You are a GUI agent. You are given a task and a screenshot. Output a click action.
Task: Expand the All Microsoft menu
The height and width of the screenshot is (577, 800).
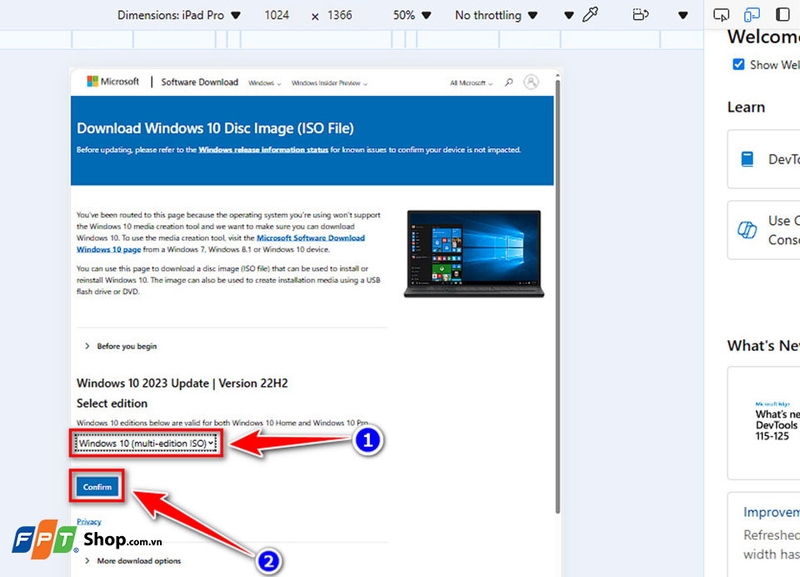(x=471, y=83)
